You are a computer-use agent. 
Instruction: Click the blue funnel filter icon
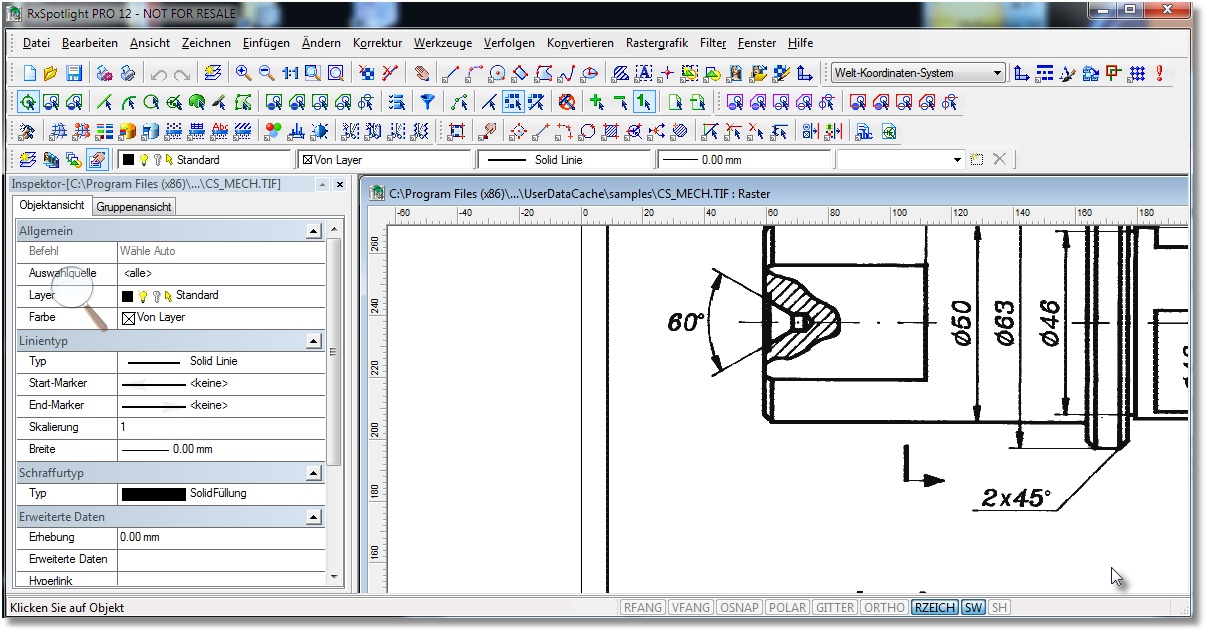pyautogui.click(x=427, y=102)
